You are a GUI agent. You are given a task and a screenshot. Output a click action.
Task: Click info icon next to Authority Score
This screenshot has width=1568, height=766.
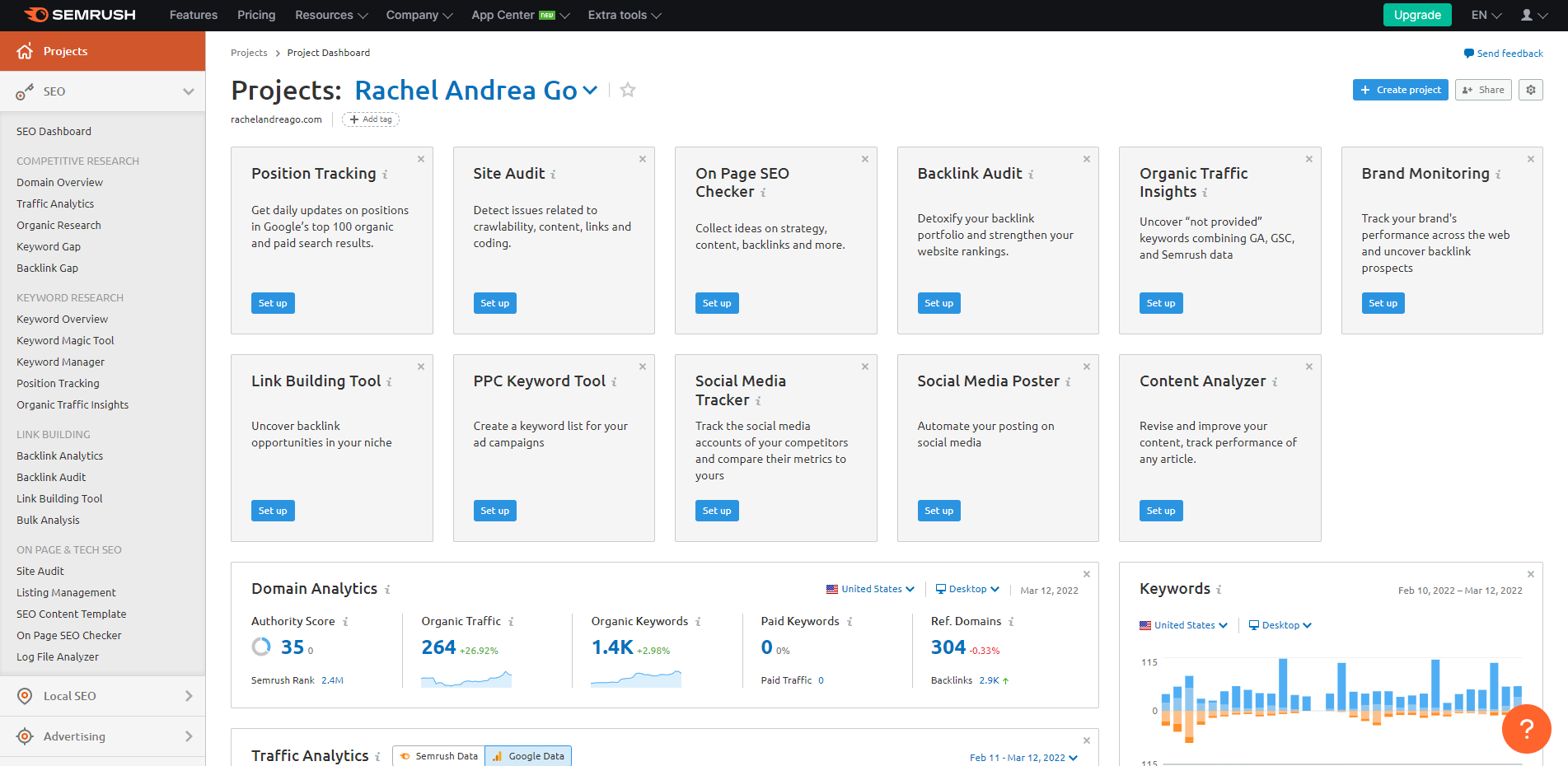(345, 622)
